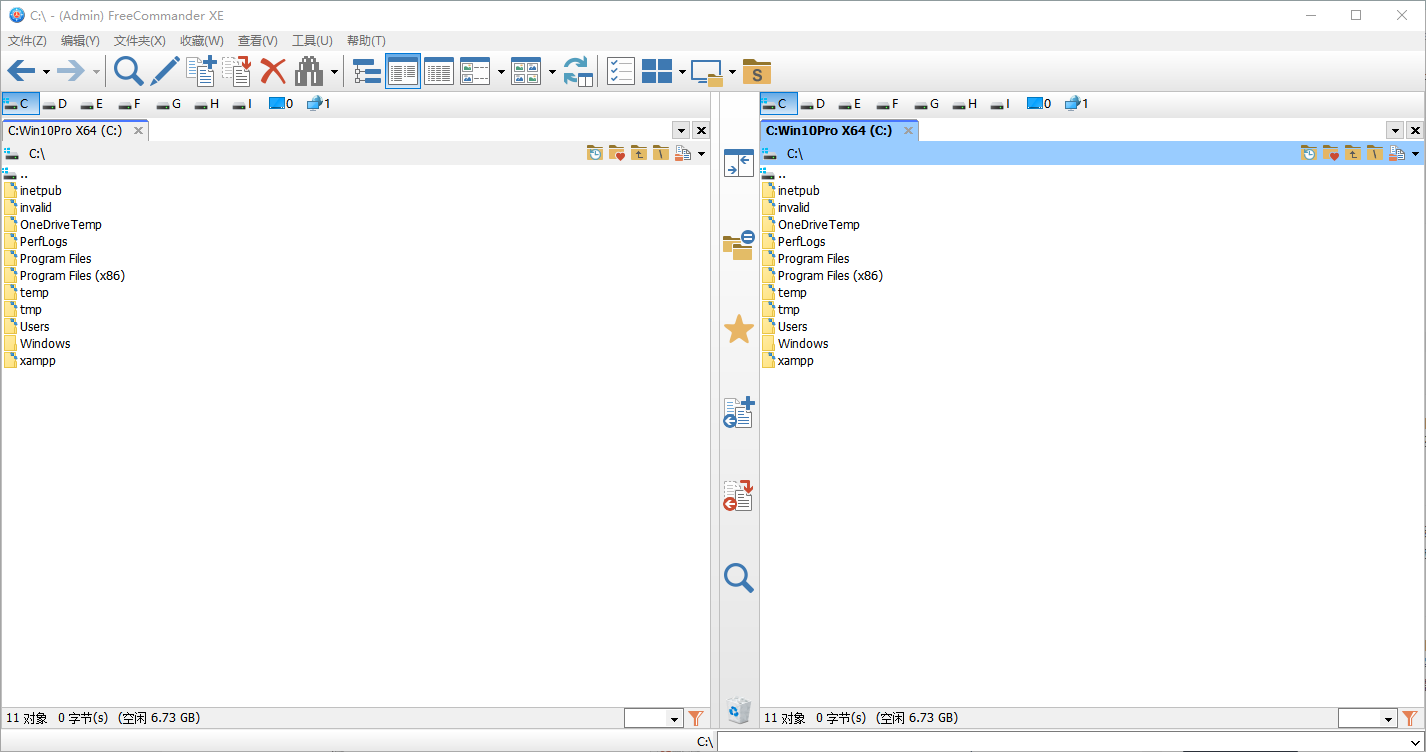Activate the blue pen edit toolbar icon
This screenshot has height=752, width=1426.
(x=164, y=71)
